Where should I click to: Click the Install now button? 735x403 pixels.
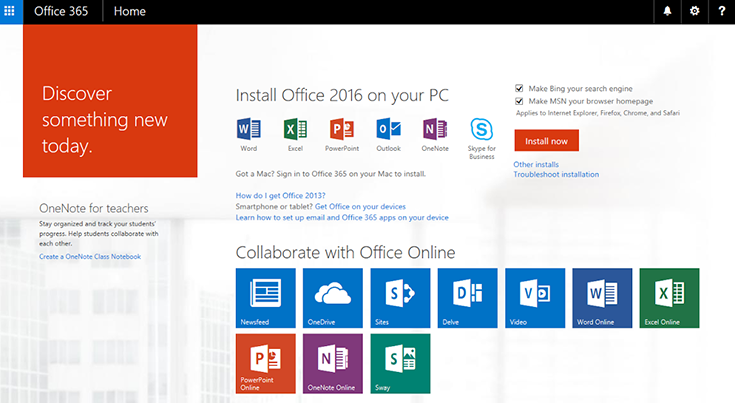[547, 141]
